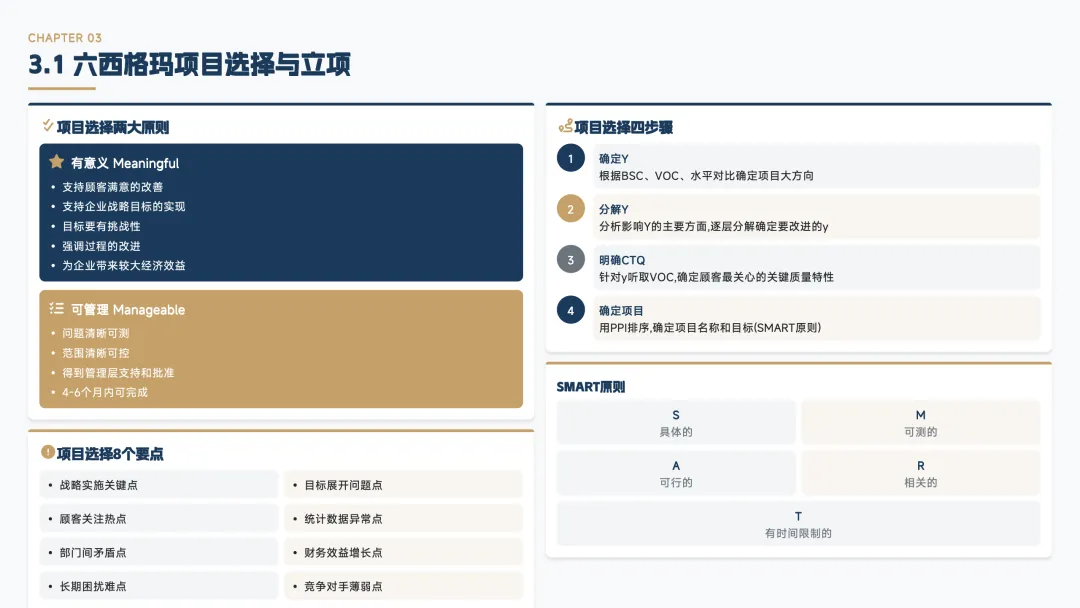Click the 可管理 Manageable title

click(x=128, y=310)
